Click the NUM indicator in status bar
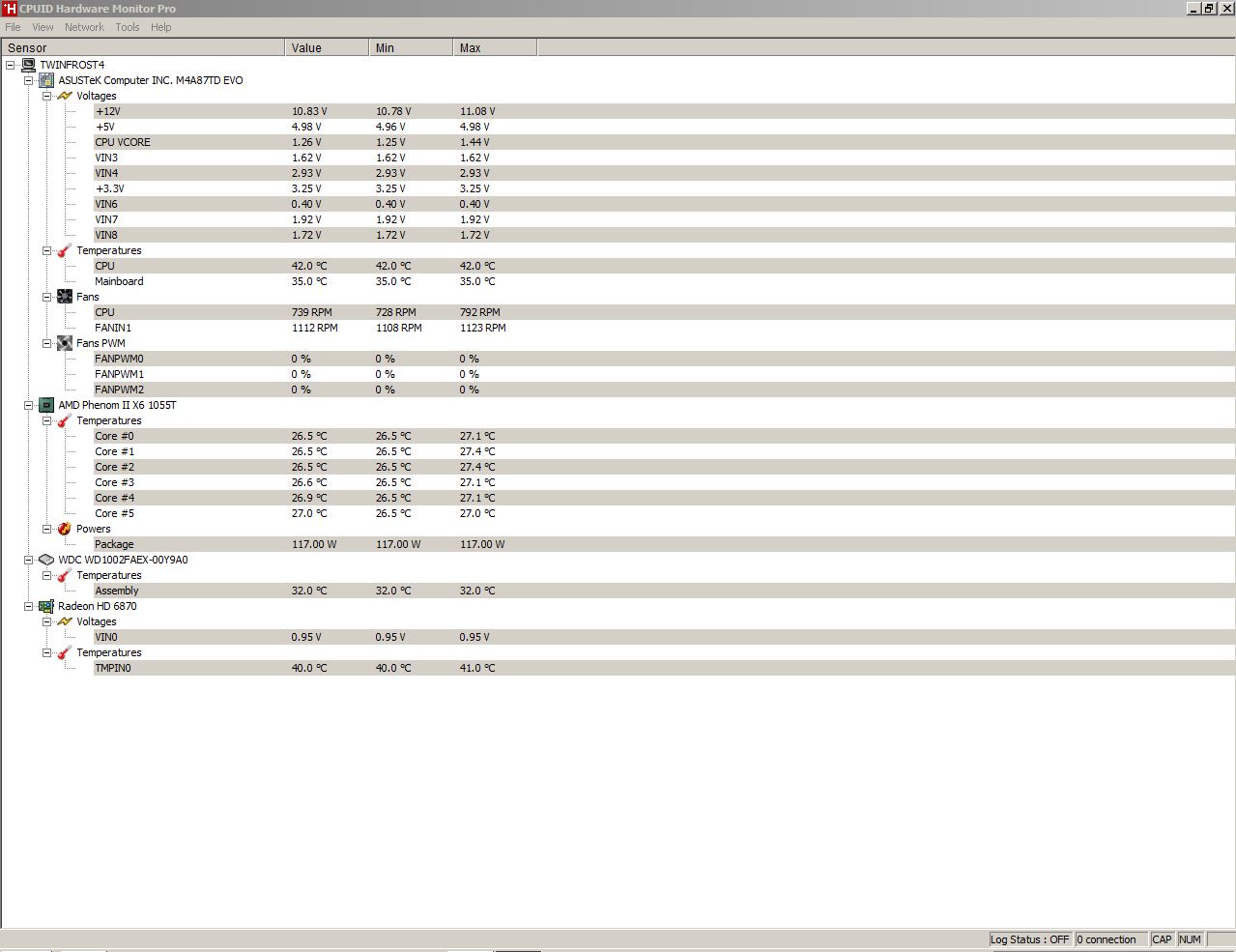 point(1191,939)
